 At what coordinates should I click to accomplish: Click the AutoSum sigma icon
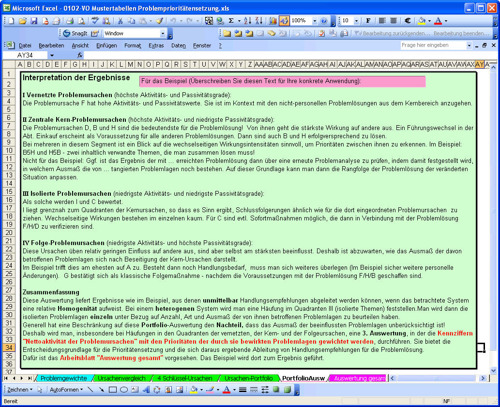point(231,21)
